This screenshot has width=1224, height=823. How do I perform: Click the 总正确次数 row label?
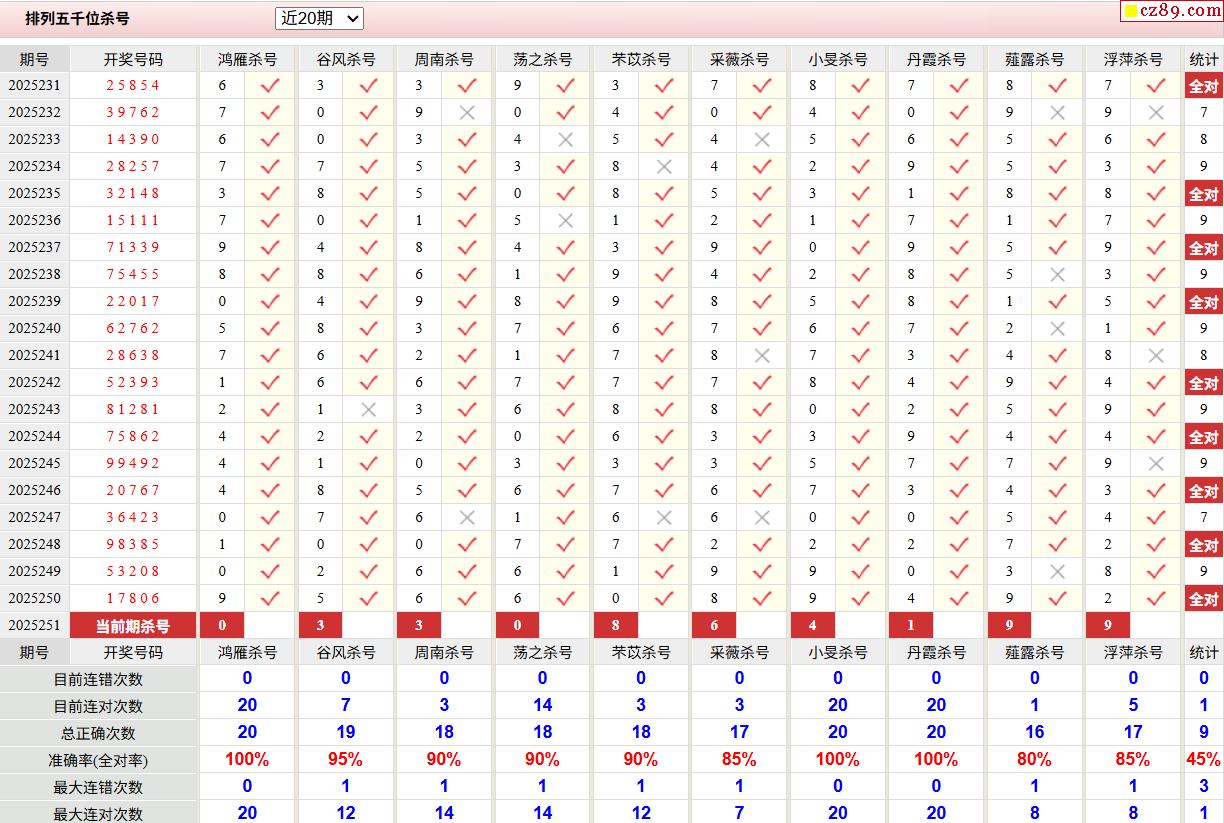coord(98,733)
